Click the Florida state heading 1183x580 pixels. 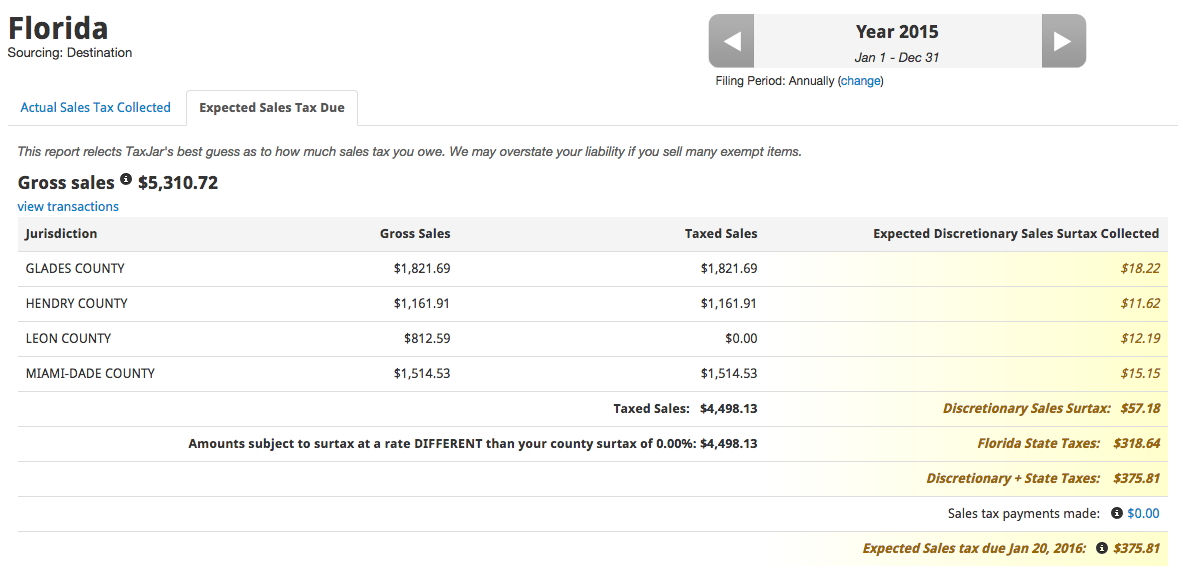58,29
